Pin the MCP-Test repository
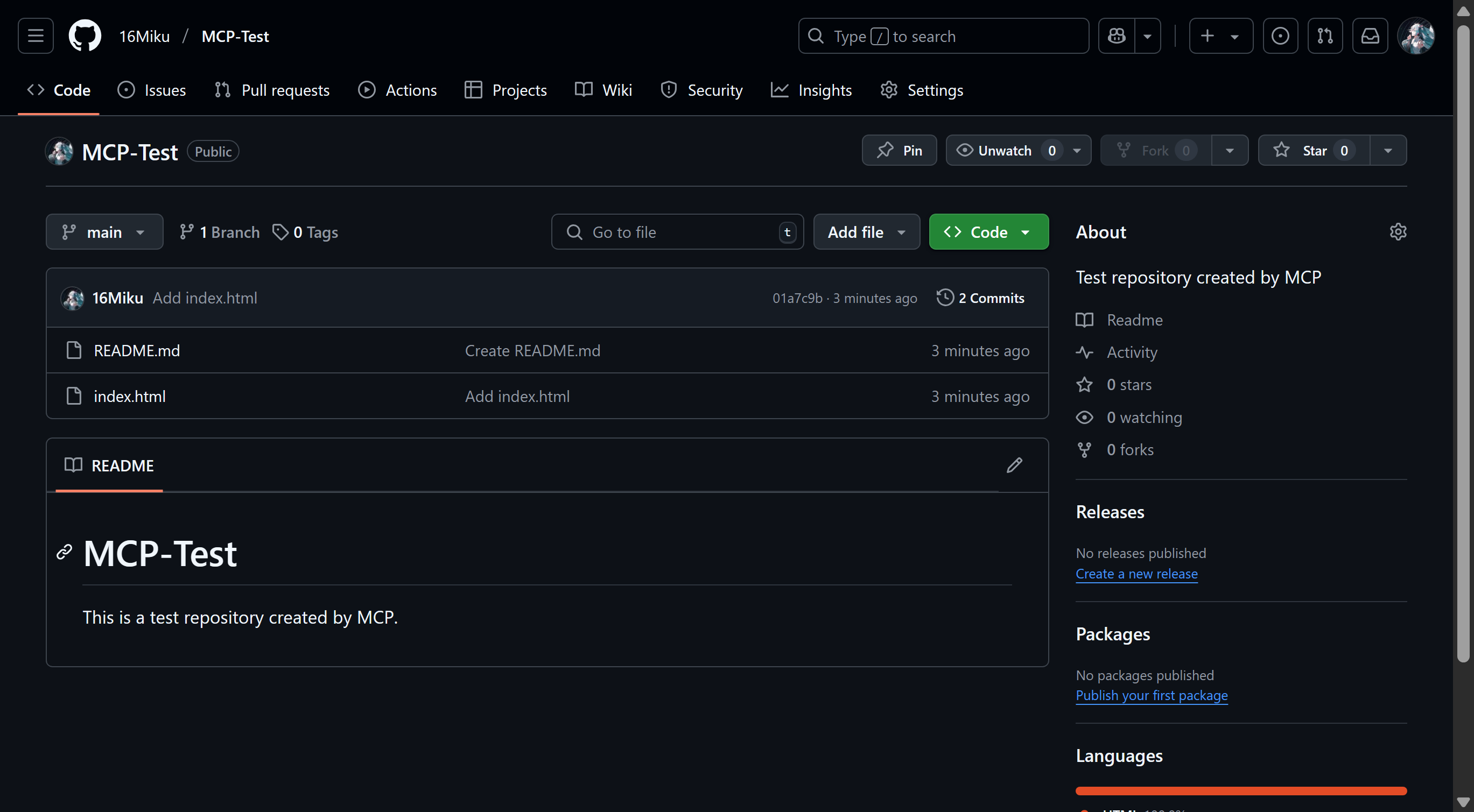Viewport: 1474px width, 812px height. click(x=899, y=150)
